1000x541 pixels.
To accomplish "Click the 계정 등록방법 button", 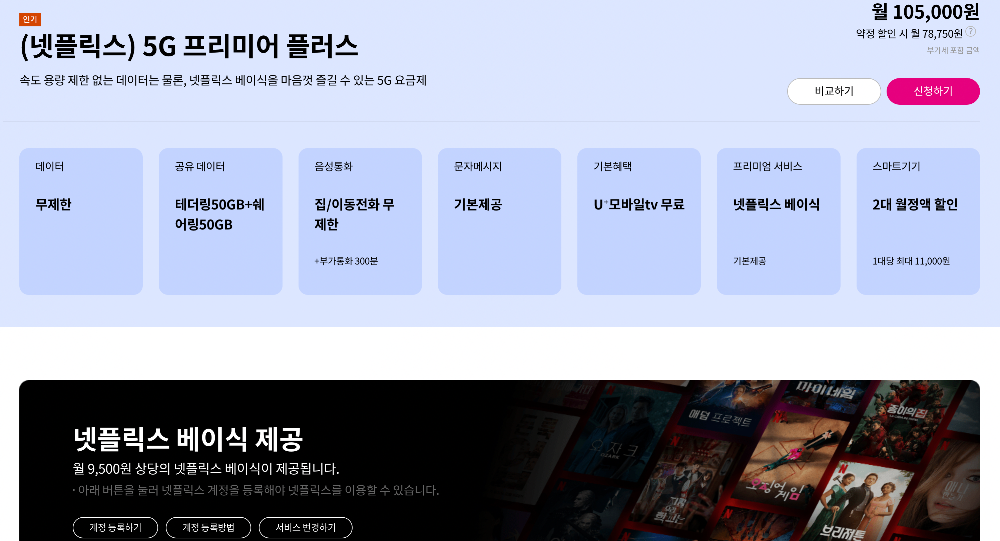I will click(x=209, y=528).
